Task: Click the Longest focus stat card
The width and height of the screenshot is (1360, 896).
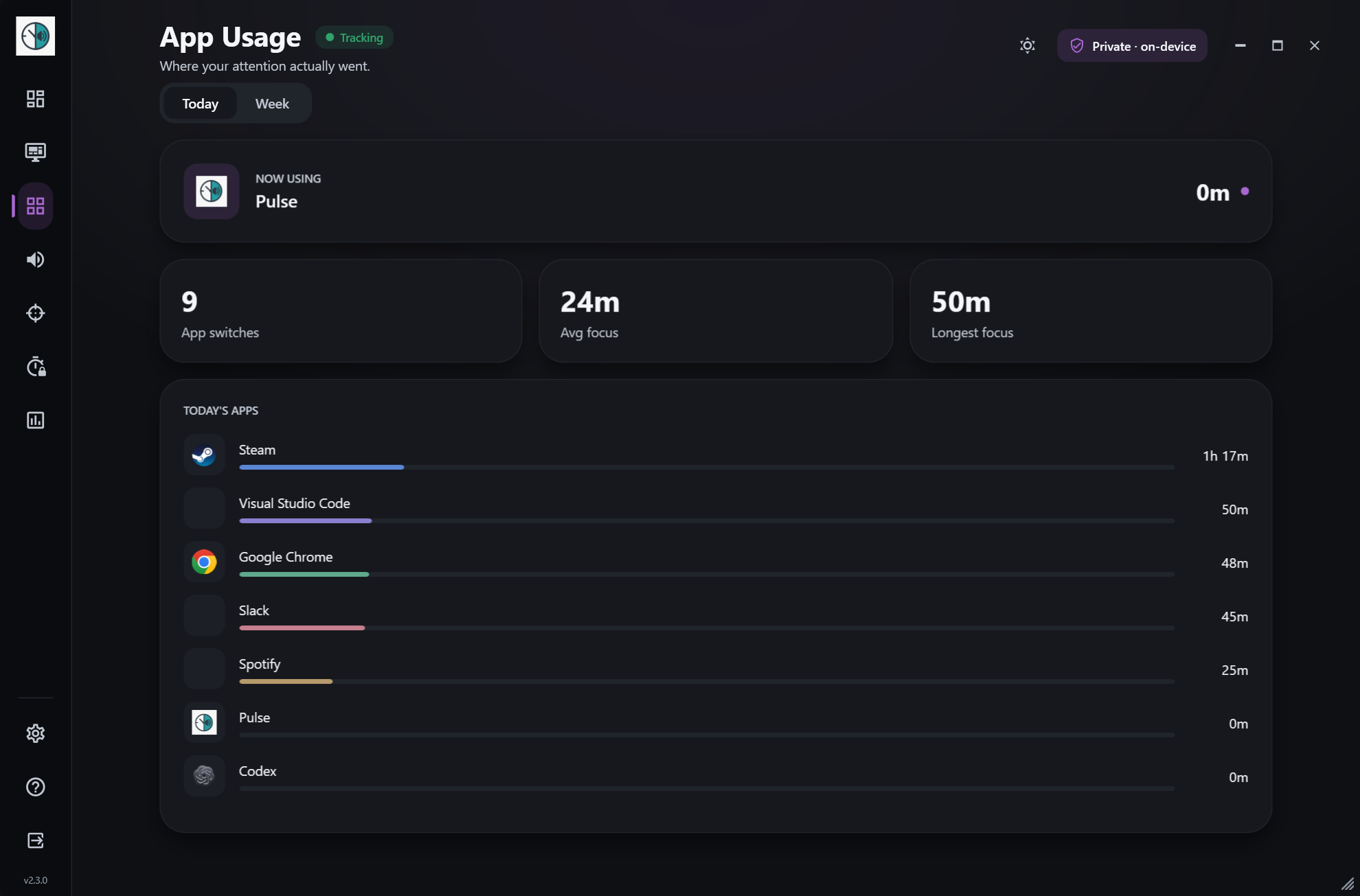Action: click(1091, 311)
